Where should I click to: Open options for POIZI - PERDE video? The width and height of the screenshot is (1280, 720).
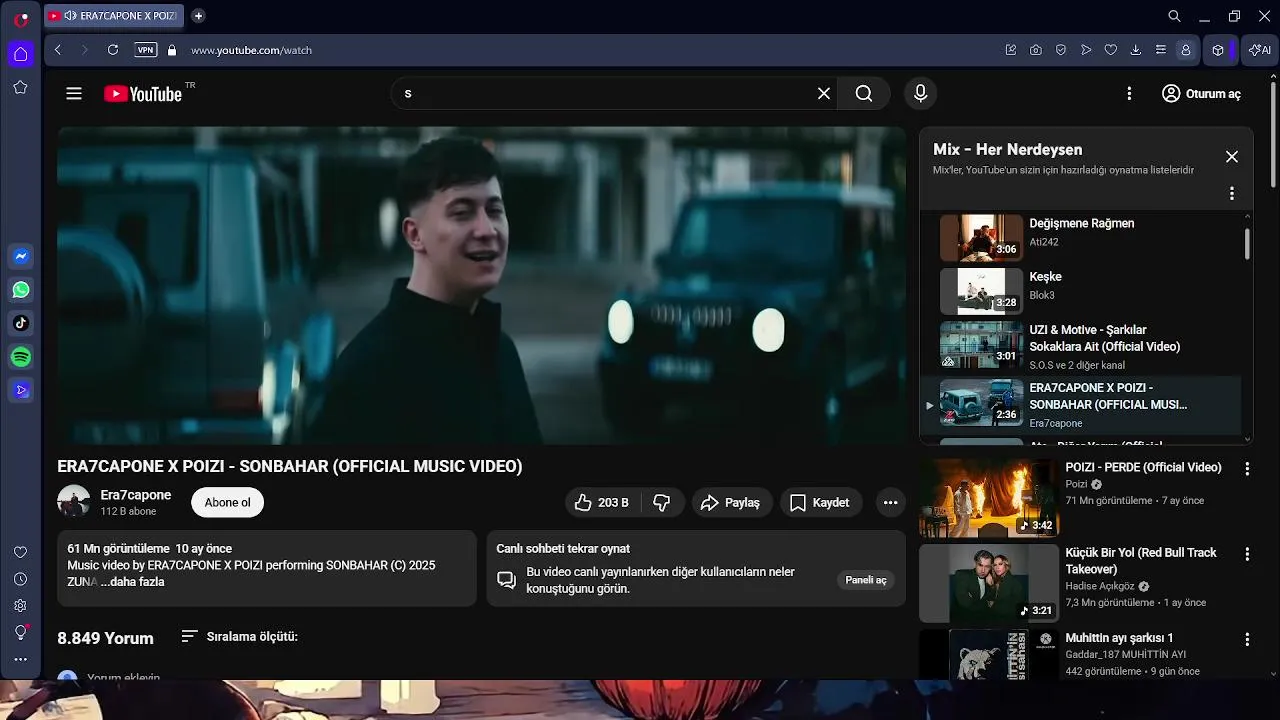pyautogui.click(x=1247, y=469)
